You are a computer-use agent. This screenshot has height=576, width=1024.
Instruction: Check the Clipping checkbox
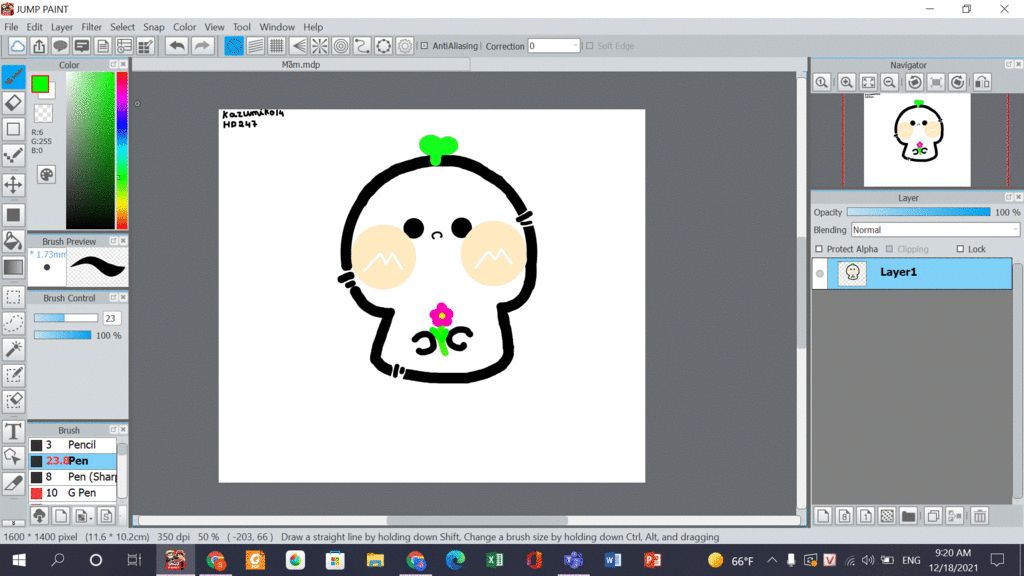pyautogui.click(x=889, y=249)
